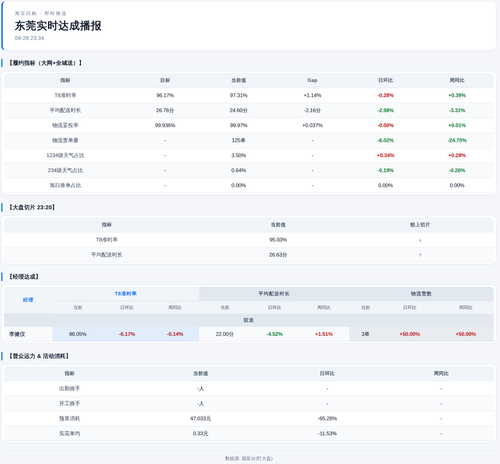Select the 履约指标 section heading

click(45, 63)
